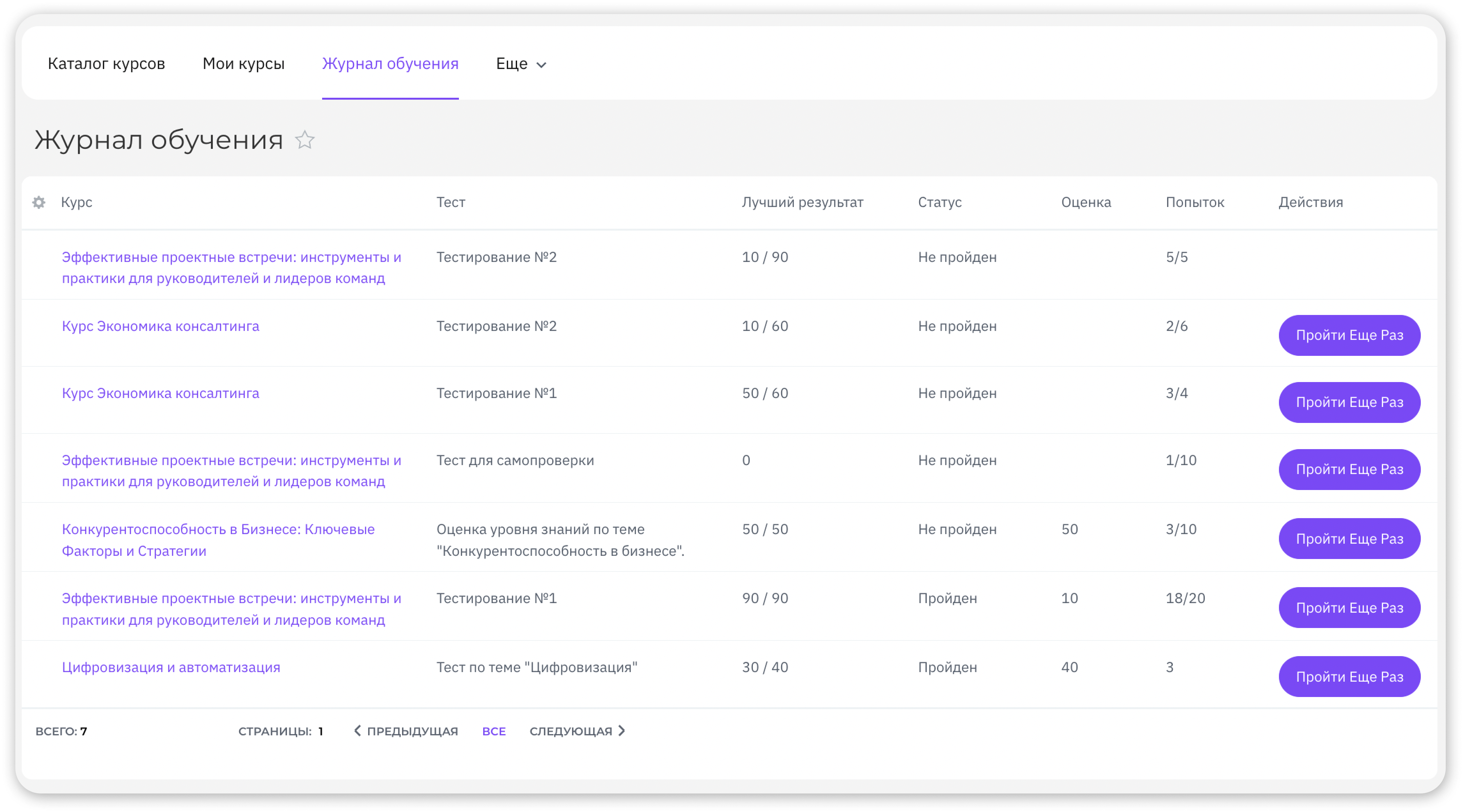Click the Попыток column header
This screenshot has height=812, width=1463.
[x=1195, y=202]
